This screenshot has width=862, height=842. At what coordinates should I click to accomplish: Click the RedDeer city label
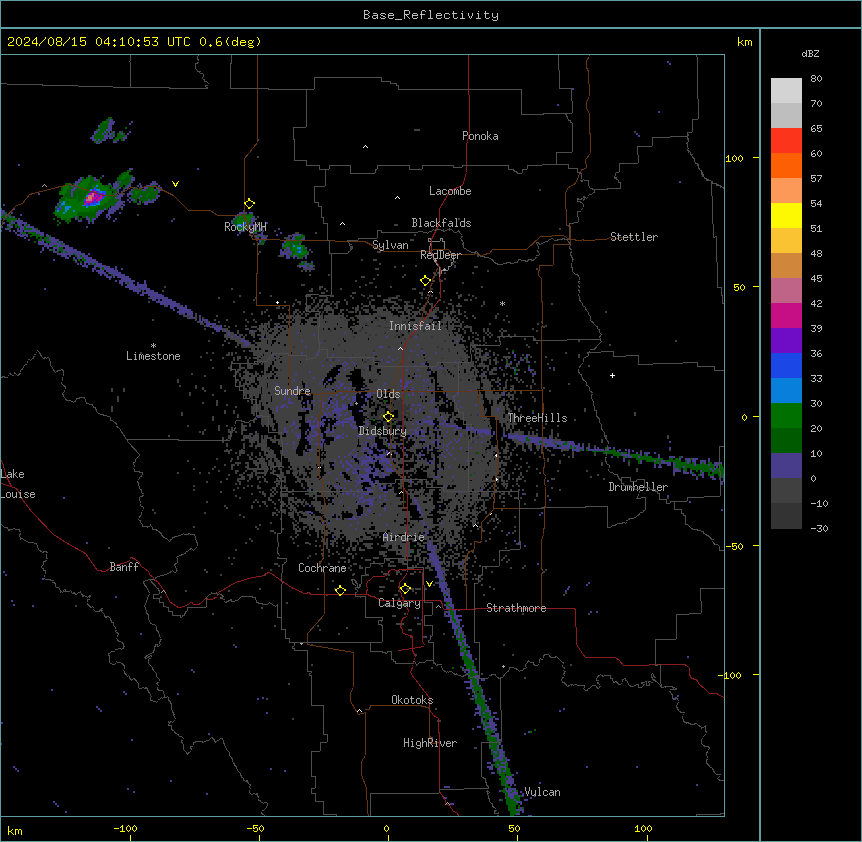(440, 255)
